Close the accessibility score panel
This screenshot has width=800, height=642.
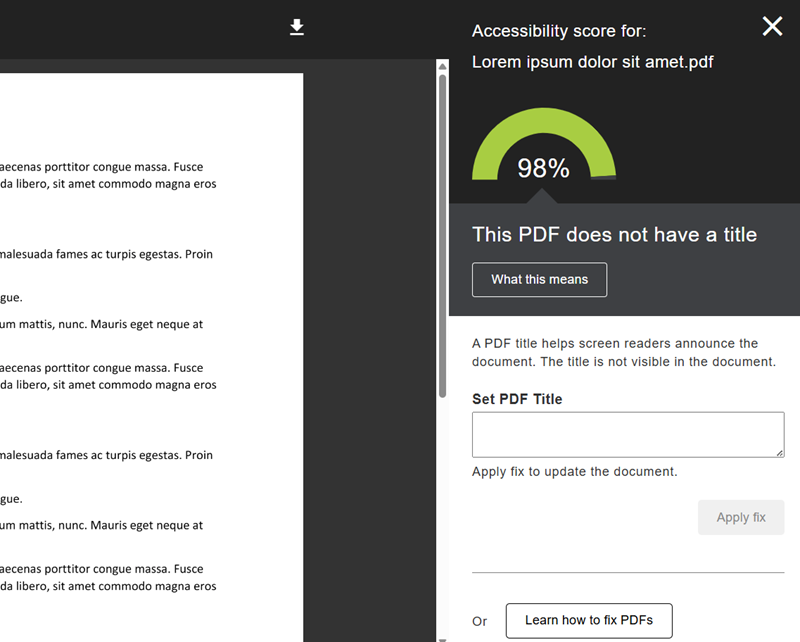coord(772,27)
